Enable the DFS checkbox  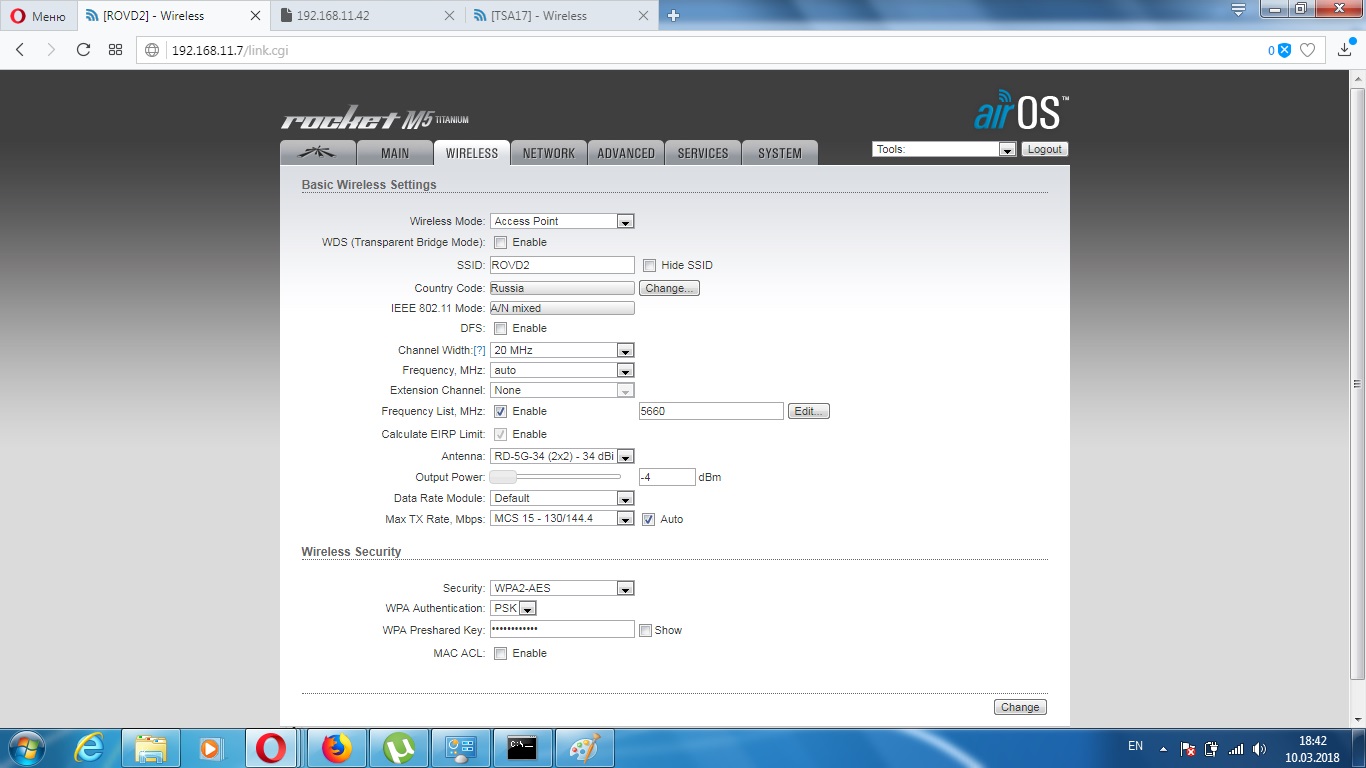(500, 328)
